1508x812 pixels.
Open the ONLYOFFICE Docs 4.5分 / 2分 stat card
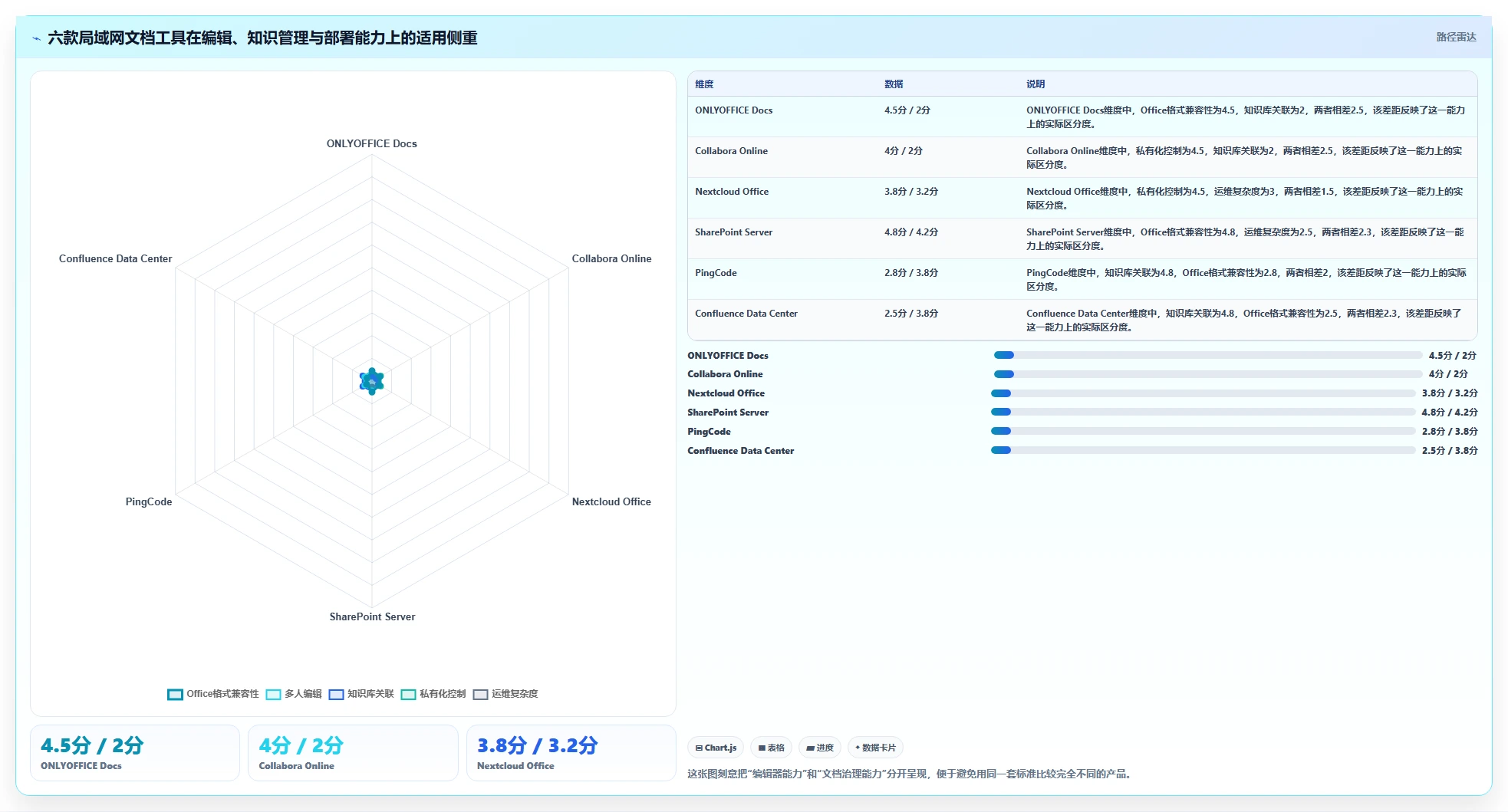(x=135, y=753)
